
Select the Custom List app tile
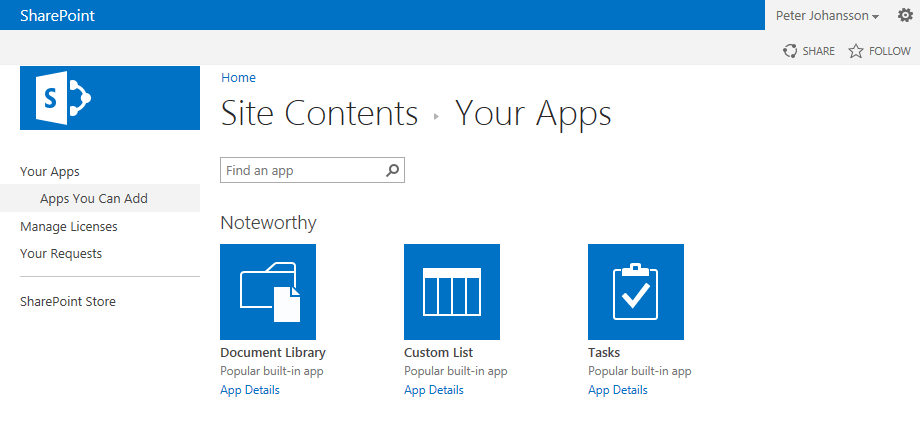[452, 292]
